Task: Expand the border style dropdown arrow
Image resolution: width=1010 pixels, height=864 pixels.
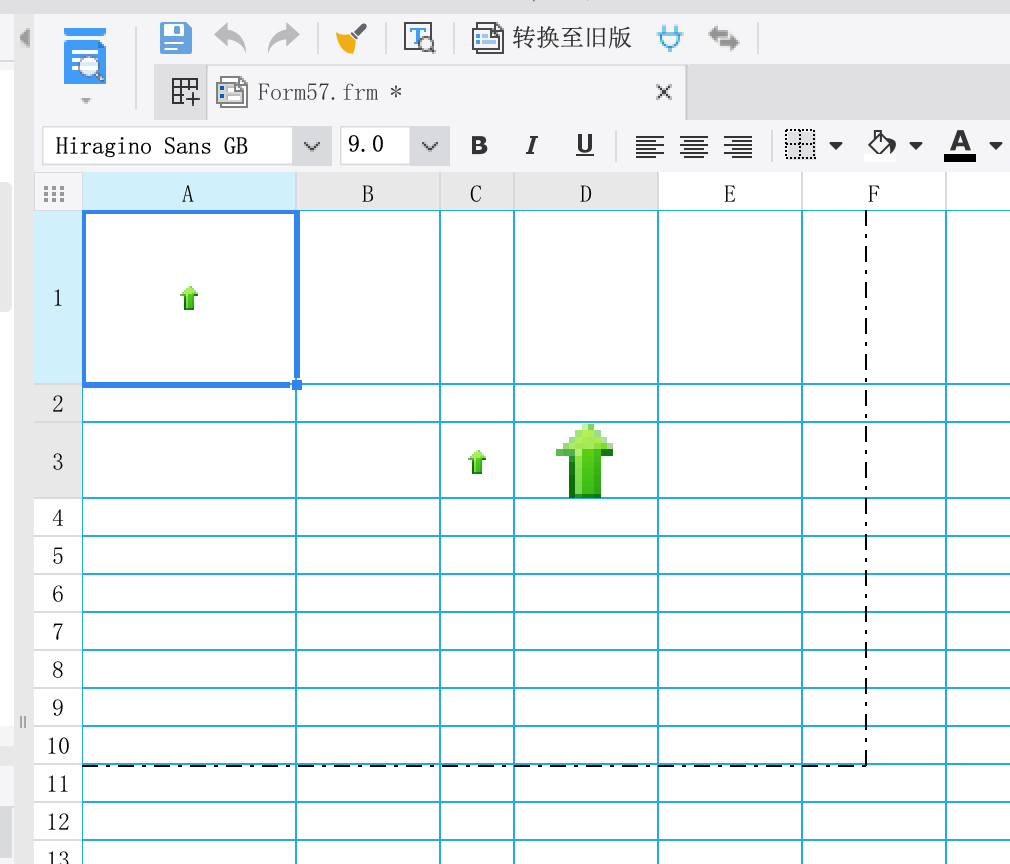Action: (x=836, y=146)
